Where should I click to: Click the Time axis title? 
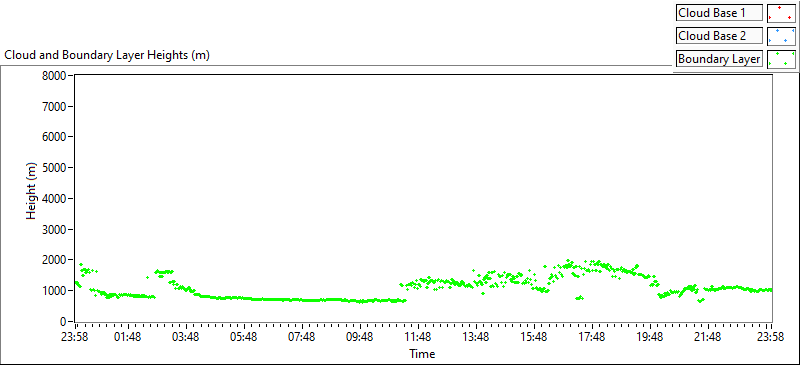point(422,353)
